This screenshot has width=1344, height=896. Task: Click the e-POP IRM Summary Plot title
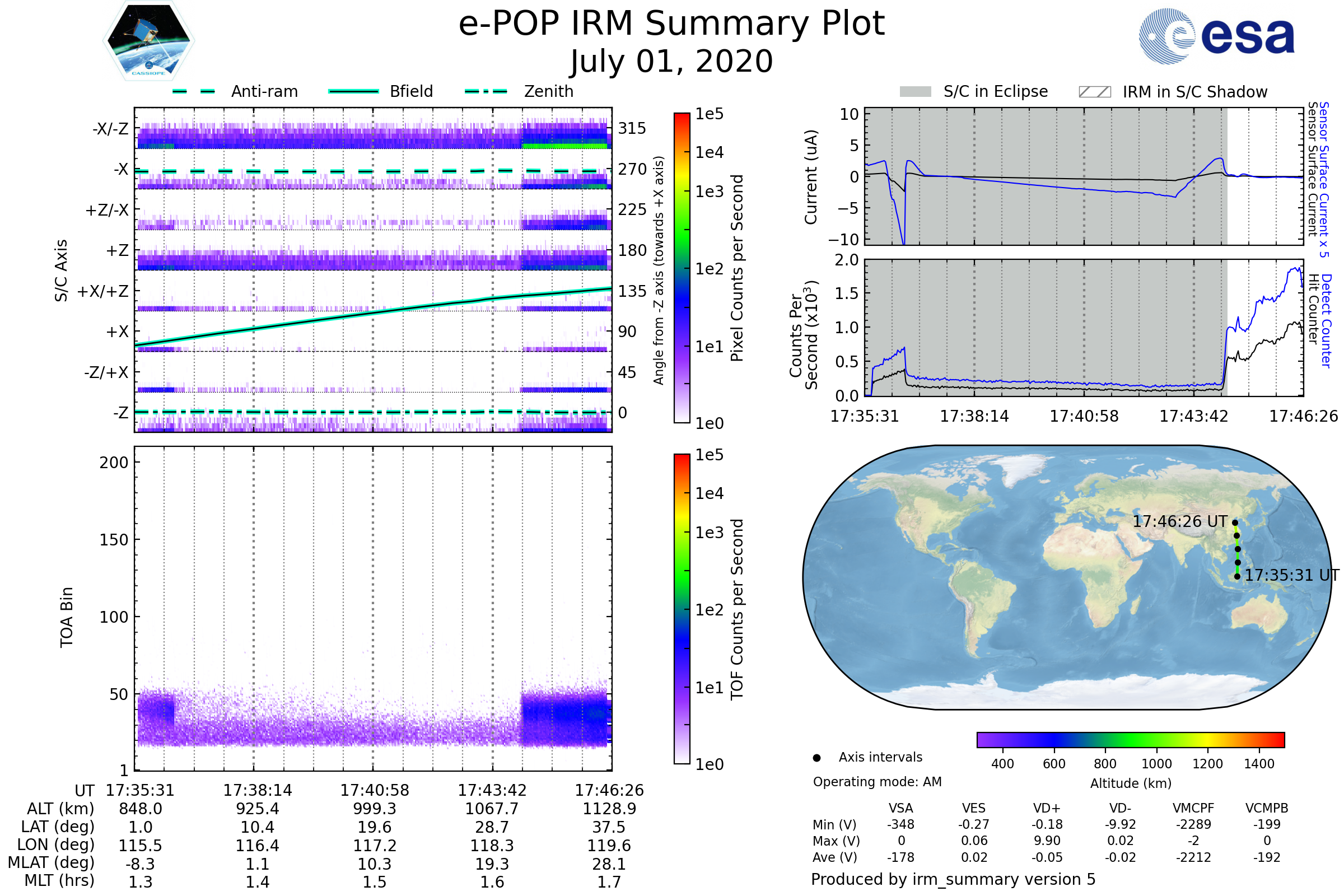pos(671,24)
